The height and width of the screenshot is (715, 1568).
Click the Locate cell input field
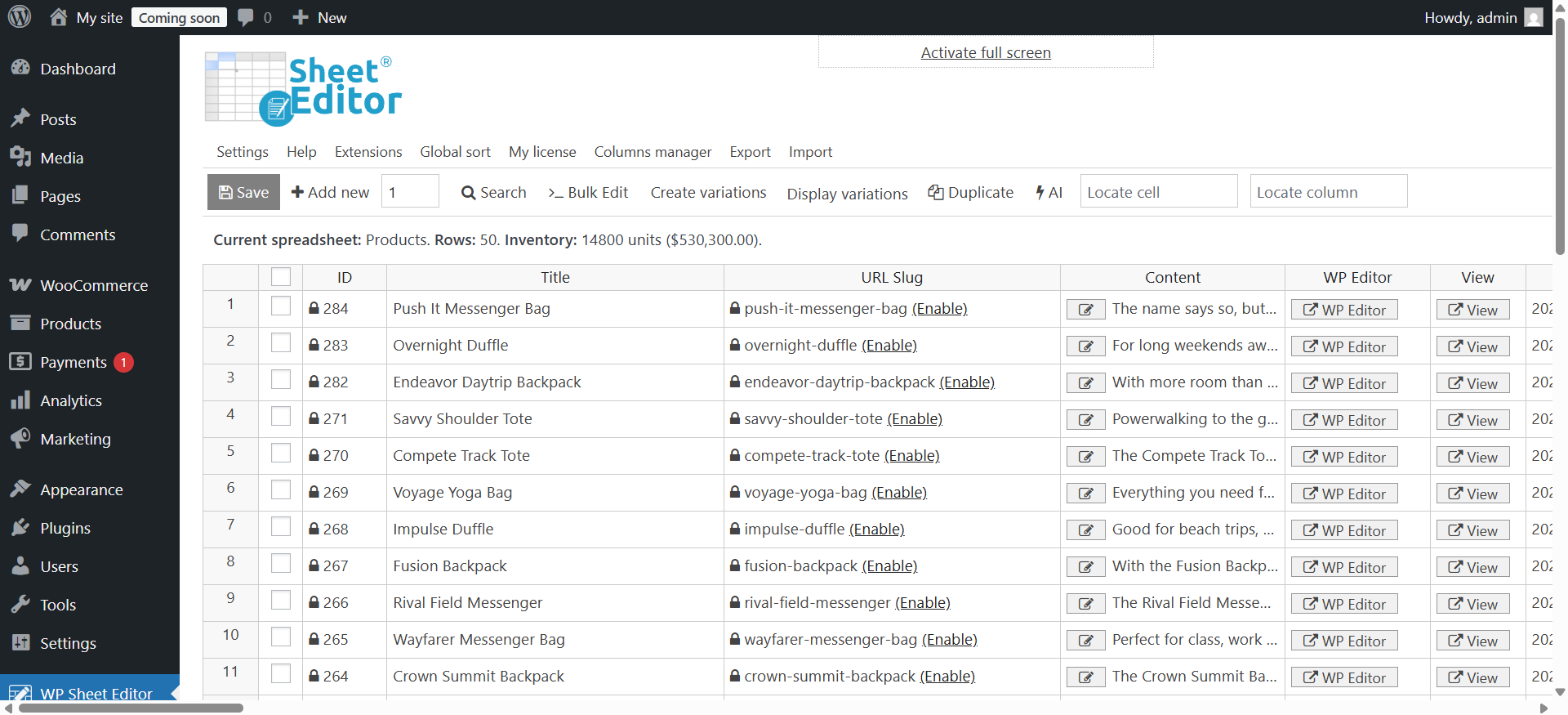(1158, 192)
